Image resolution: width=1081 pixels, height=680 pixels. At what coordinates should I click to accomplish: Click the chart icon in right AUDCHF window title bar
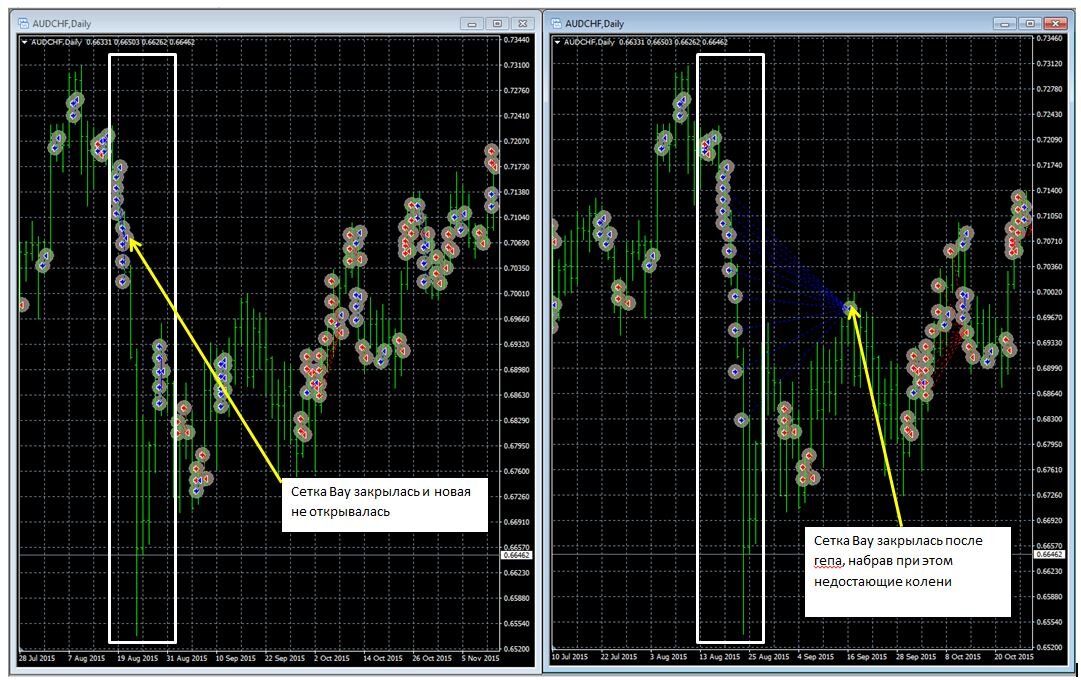[556, 23]
